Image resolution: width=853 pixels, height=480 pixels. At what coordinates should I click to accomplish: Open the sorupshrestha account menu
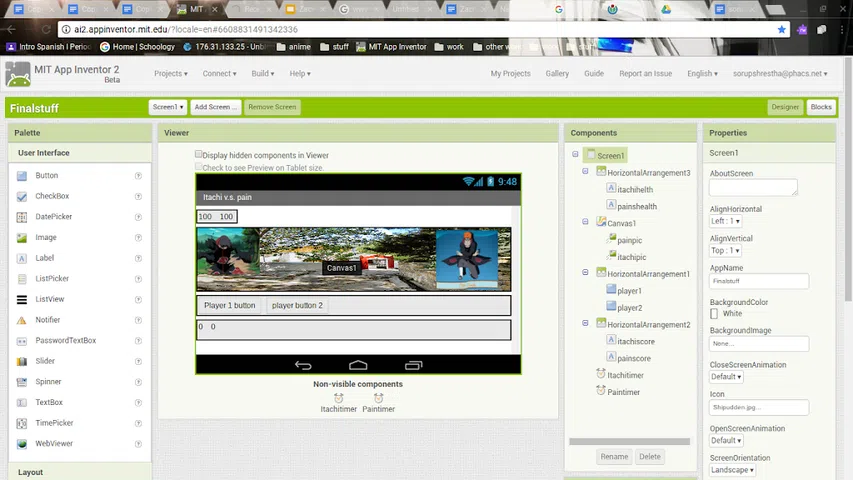pos(780,73)
